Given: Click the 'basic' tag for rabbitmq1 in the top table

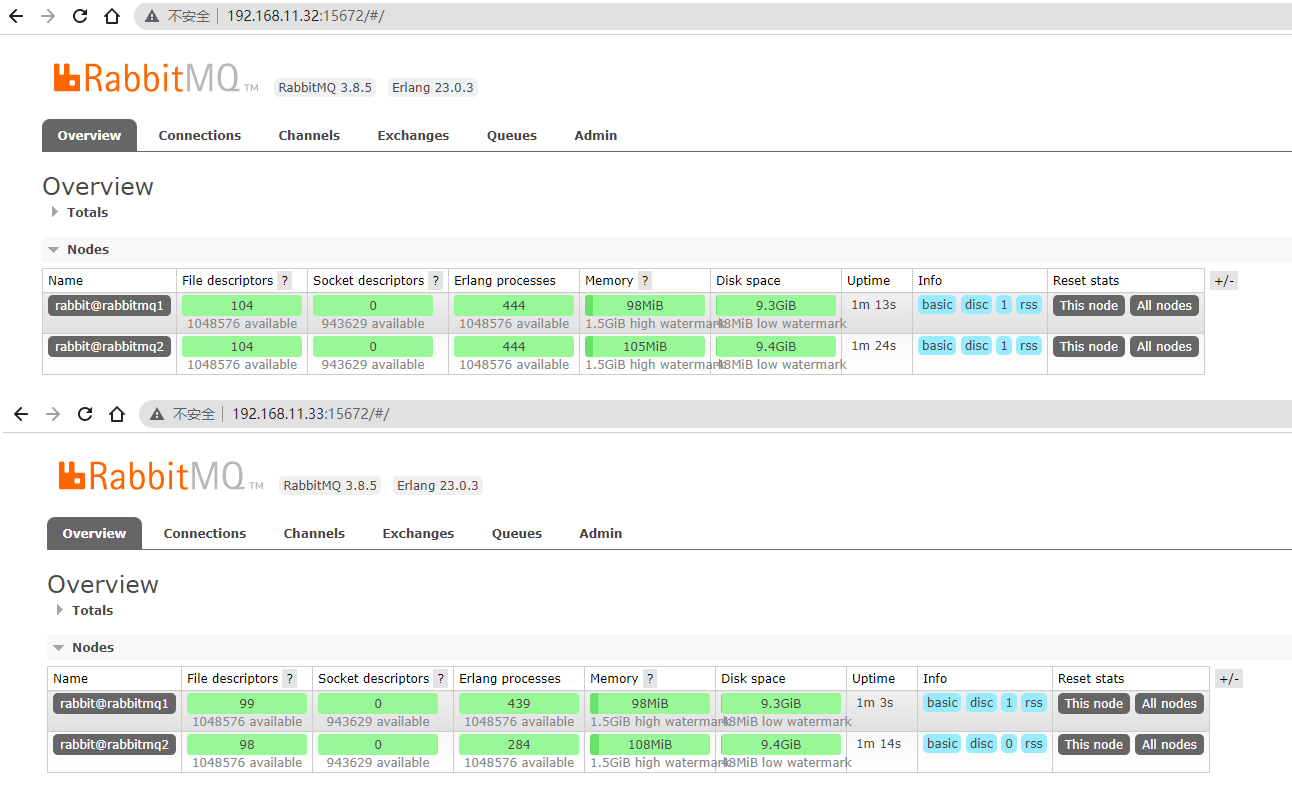Looking at the screenshot, I should [937, 305].
